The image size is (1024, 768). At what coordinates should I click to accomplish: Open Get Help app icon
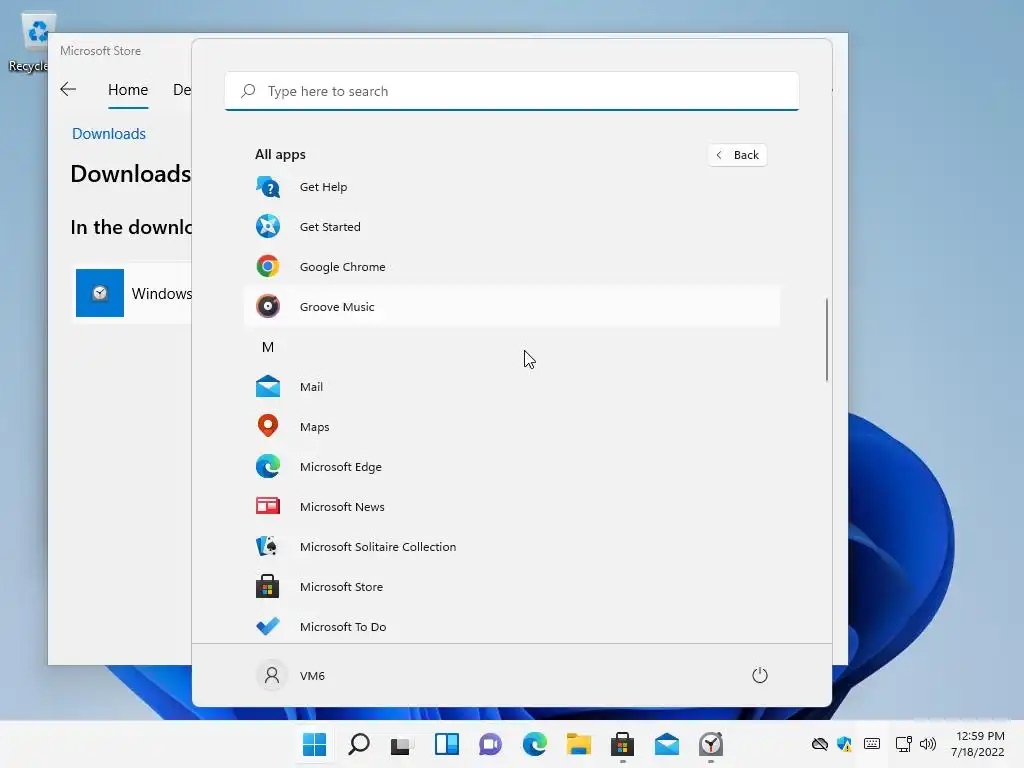coord(268,187)
